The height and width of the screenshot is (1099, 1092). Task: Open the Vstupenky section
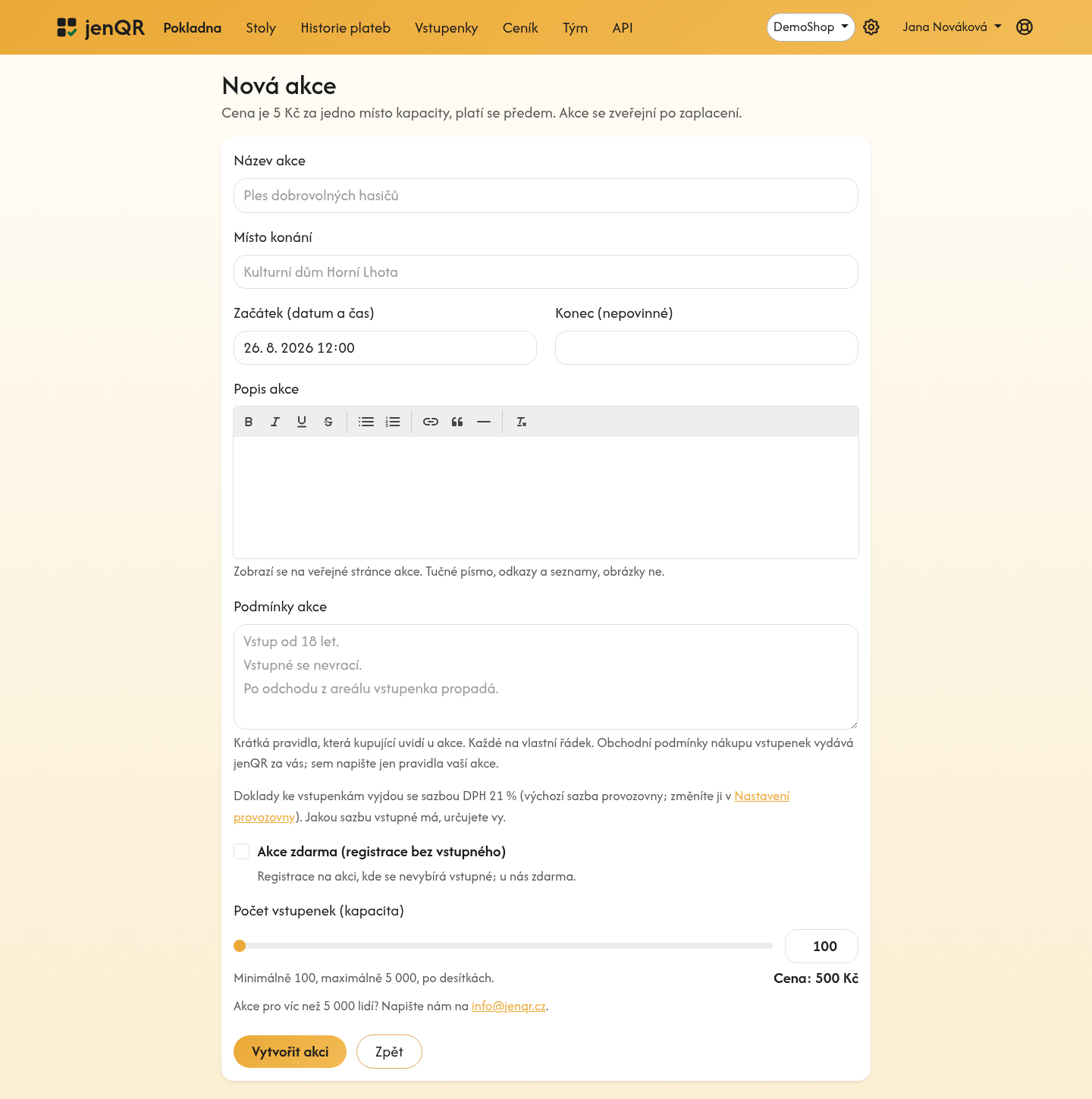(x=447, y=28)
